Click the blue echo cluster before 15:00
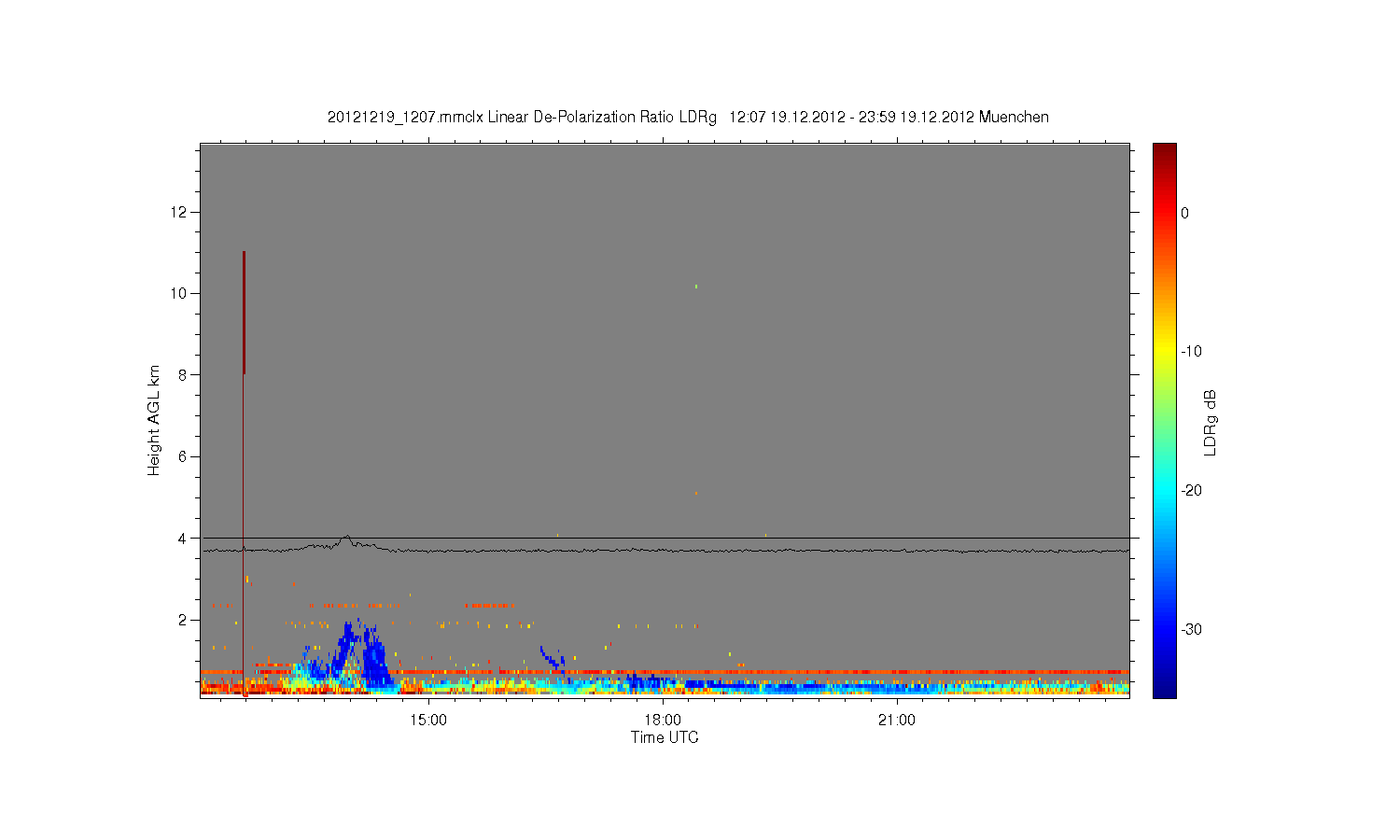Viewport: 1400px width, 840px height. click(361, 653)
